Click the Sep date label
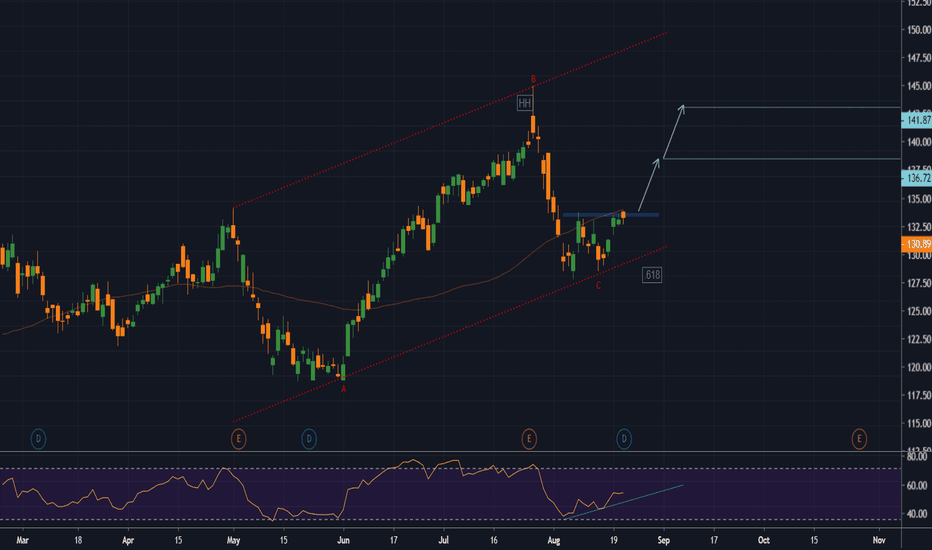 [664, 540]
